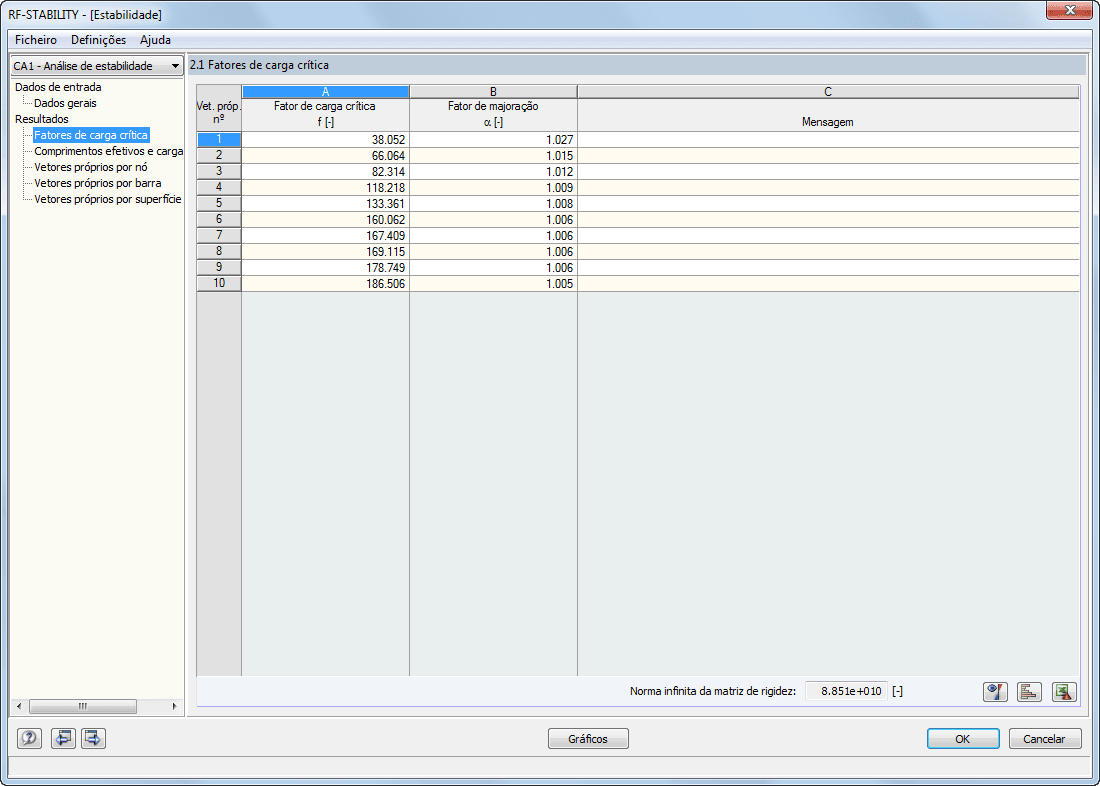The height and width of the screenshot is (786, 1100).
Task: Open the Ficheiro menu
Action: [x=36, y=40]
